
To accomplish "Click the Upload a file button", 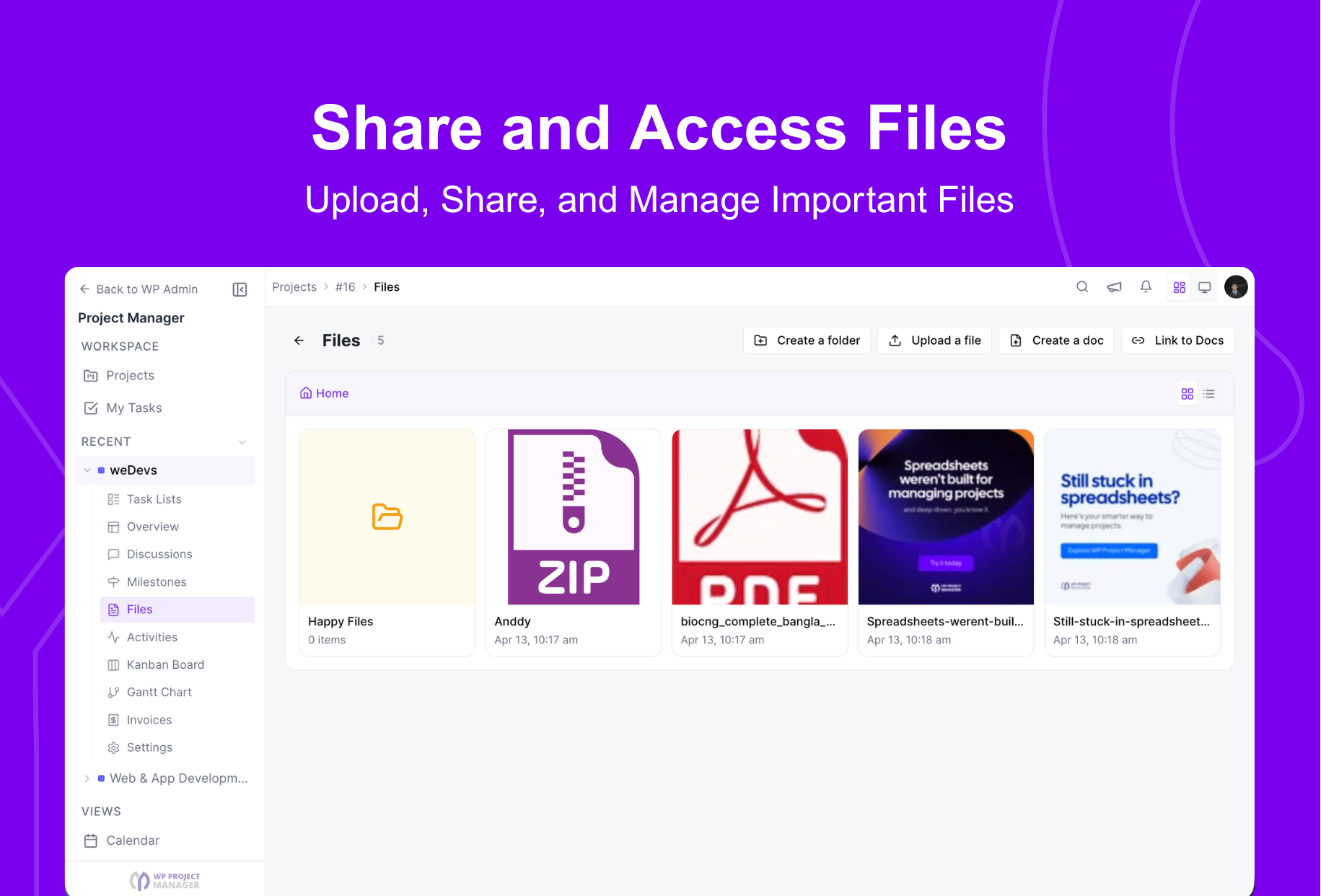I will pyautogui.click(x=934, y=341).
